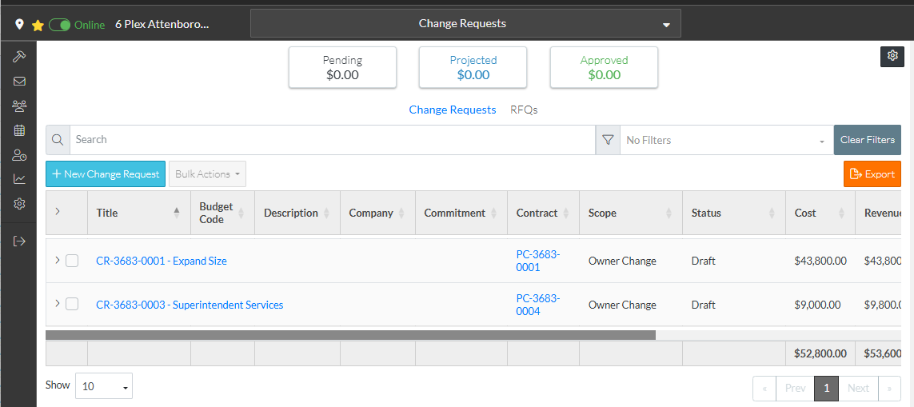
Task: Expand the Show 10 rows dropdown
Action: pyautogui.click(x=104, y=386)
